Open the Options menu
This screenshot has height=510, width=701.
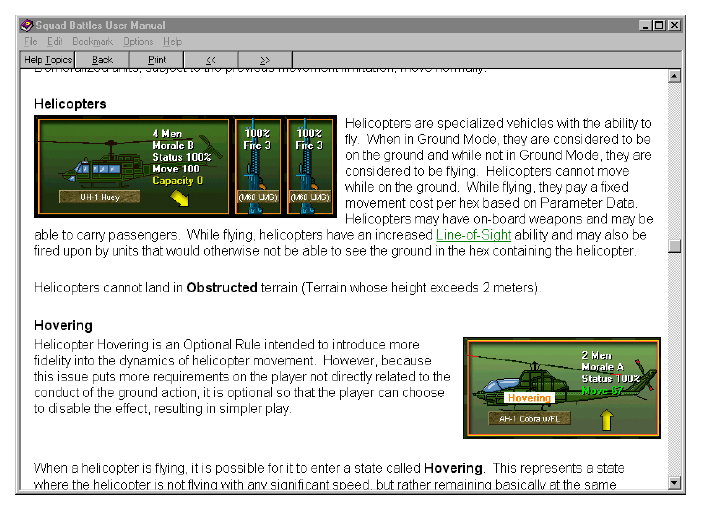(138, 42)
